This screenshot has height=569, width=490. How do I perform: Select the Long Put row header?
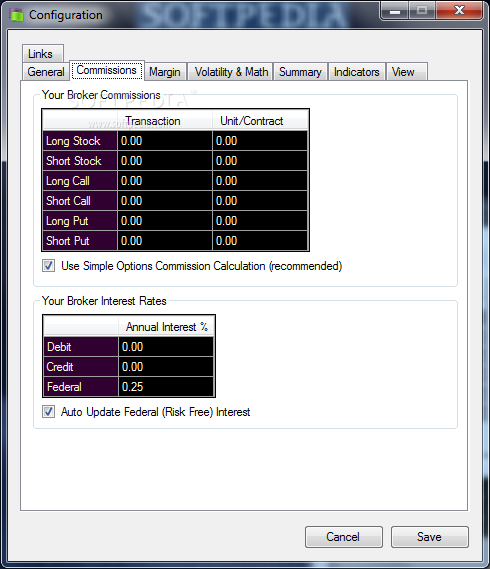click(80, 221)
